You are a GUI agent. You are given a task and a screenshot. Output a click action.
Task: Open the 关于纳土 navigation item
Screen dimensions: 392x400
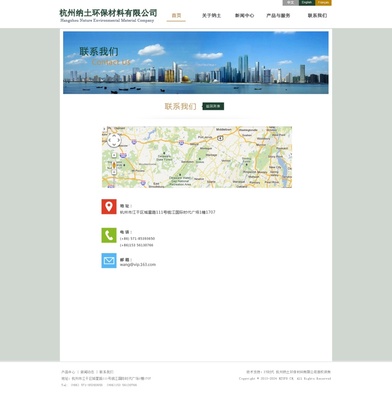211,15
